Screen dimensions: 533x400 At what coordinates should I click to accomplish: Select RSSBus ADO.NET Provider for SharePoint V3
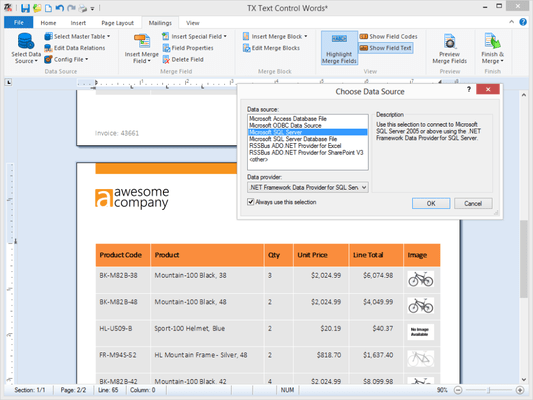click(308, 153)
